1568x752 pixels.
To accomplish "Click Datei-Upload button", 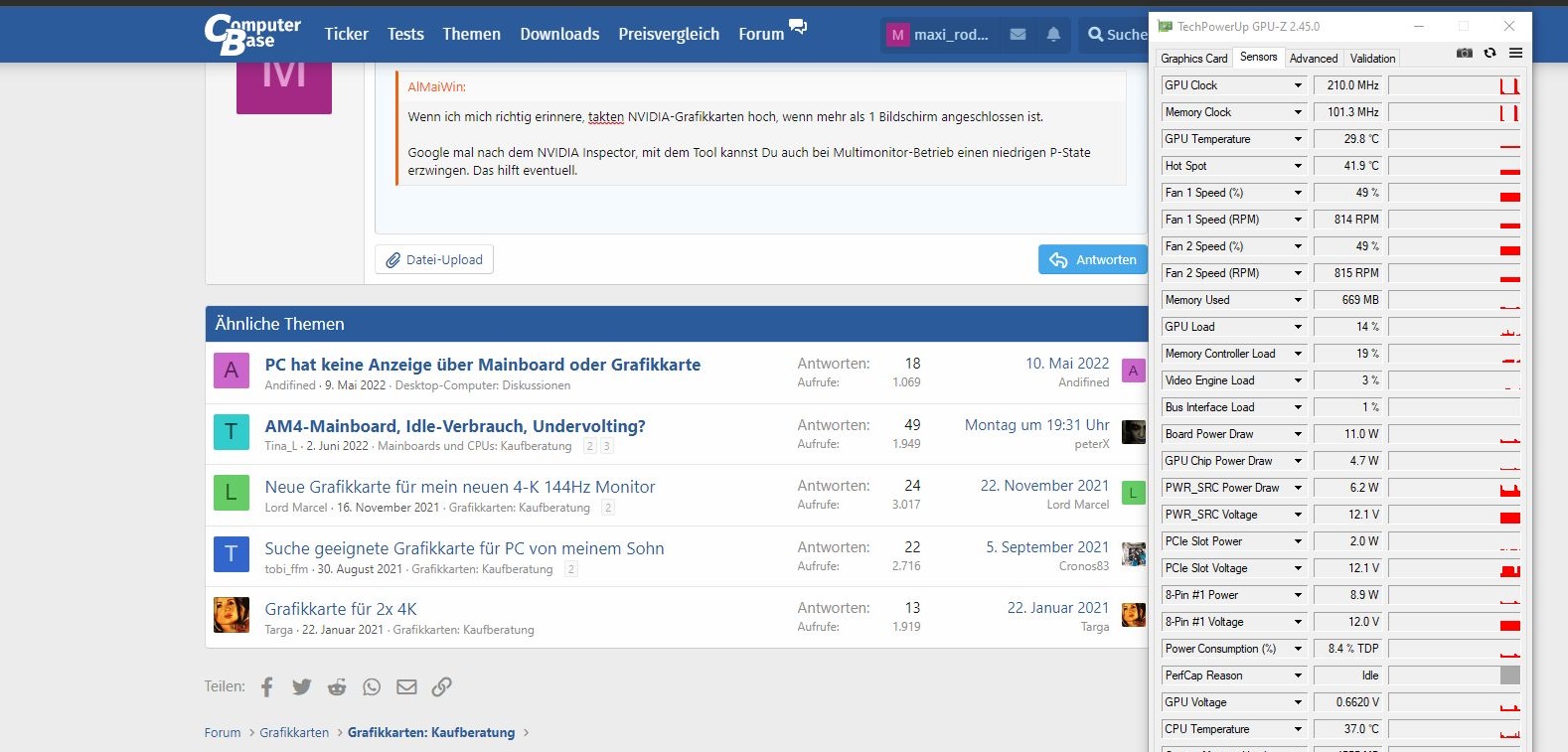I will (434, 259).
